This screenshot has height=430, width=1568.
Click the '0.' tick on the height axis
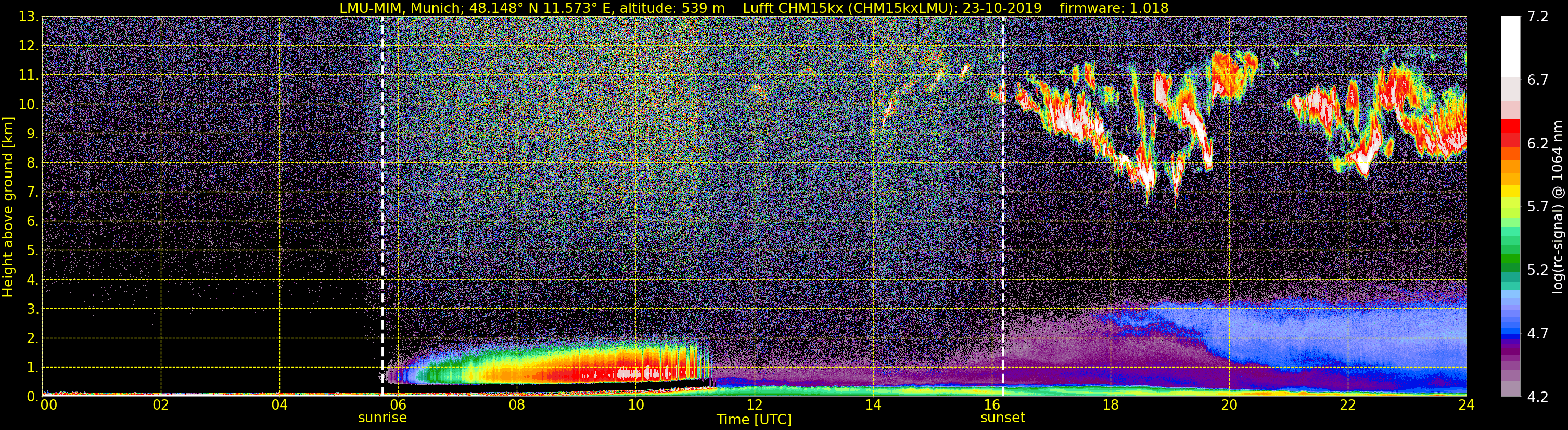[x=32, y=397]
